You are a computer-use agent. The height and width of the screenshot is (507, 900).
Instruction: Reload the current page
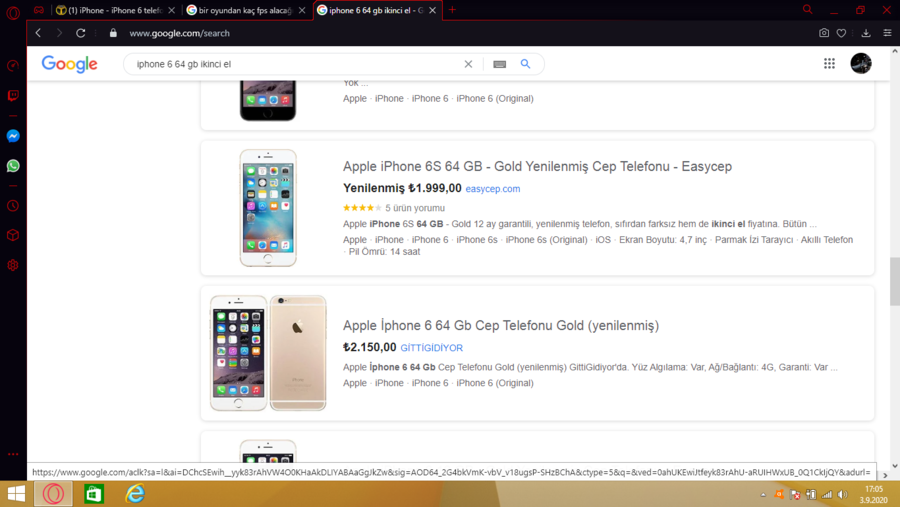point(81,33)
